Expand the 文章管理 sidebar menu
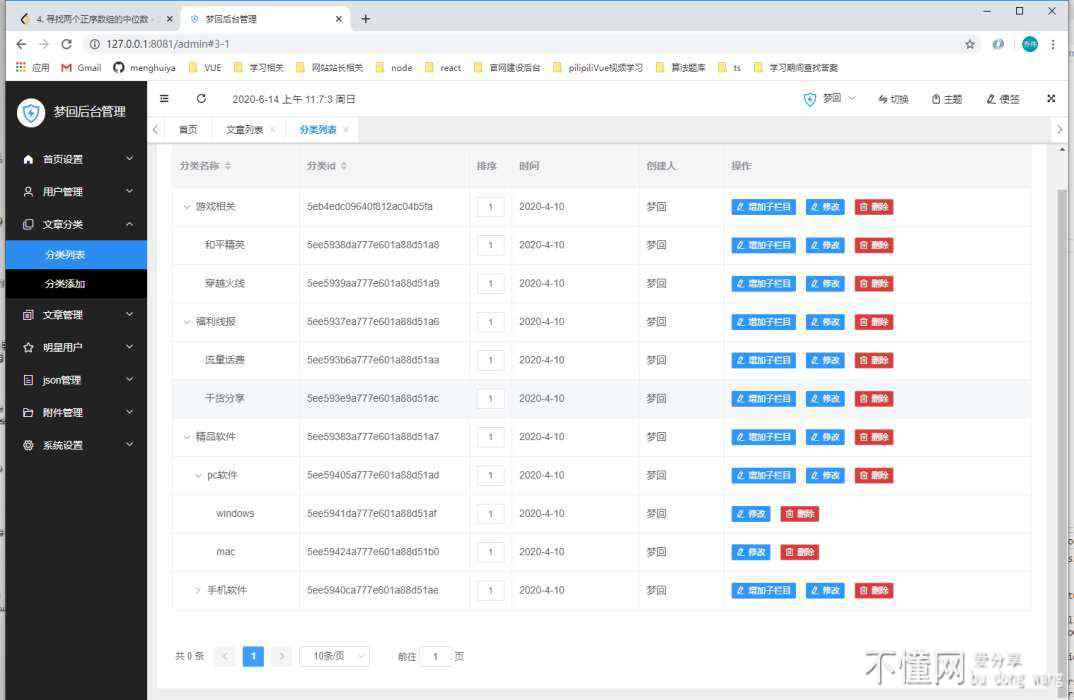The image size is (1074, 700). [76, 314]
